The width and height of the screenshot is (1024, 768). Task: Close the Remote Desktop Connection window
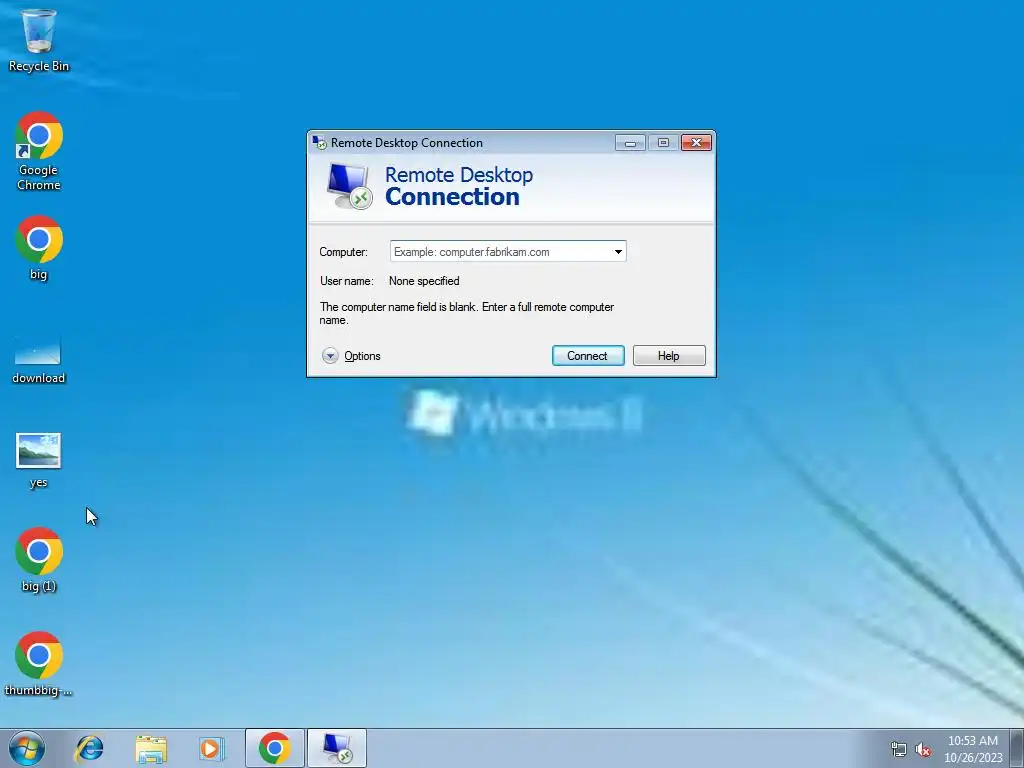(696, 142)
